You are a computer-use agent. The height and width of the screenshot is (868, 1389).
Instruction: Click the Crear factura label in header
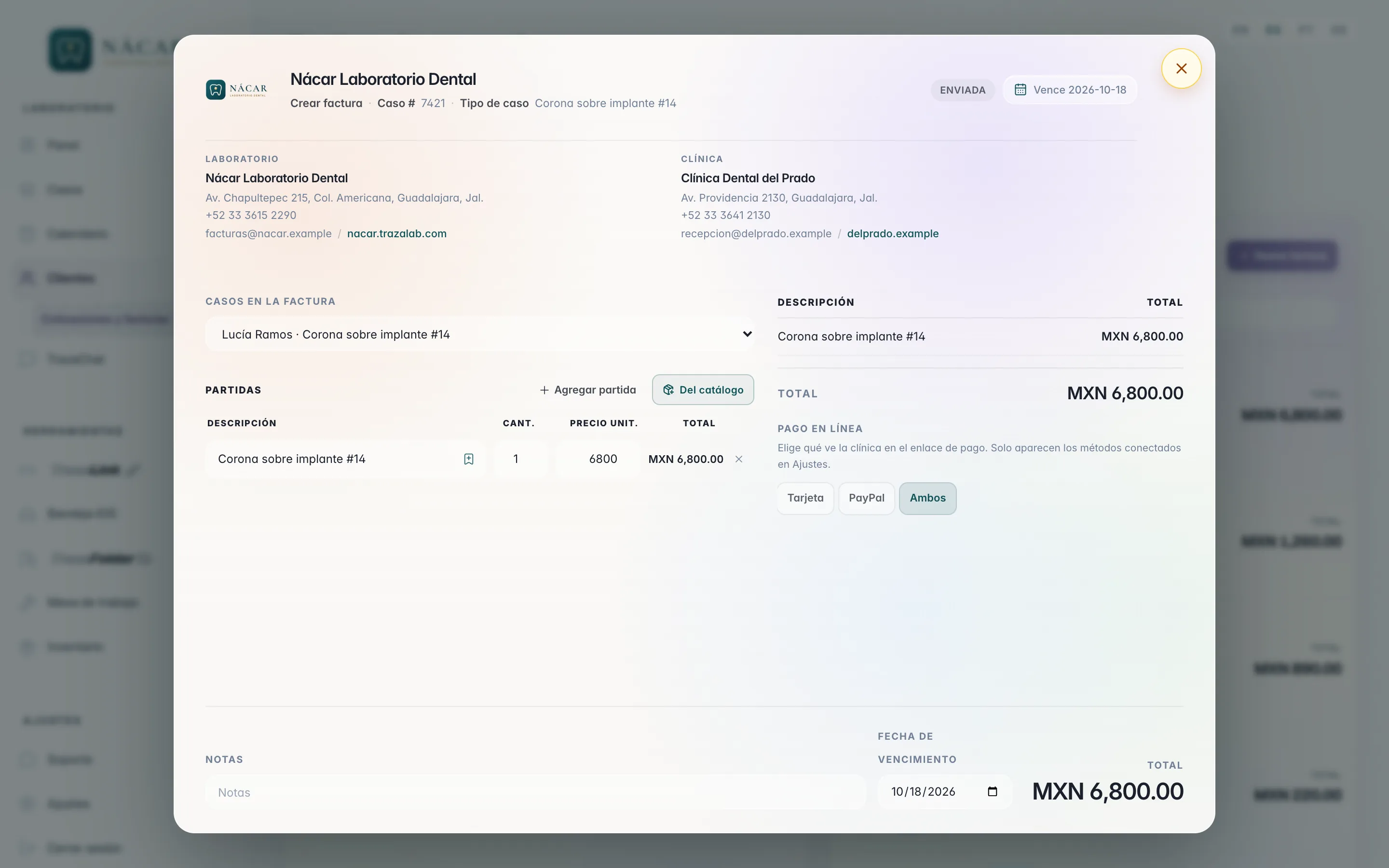[x=326, y=103]
